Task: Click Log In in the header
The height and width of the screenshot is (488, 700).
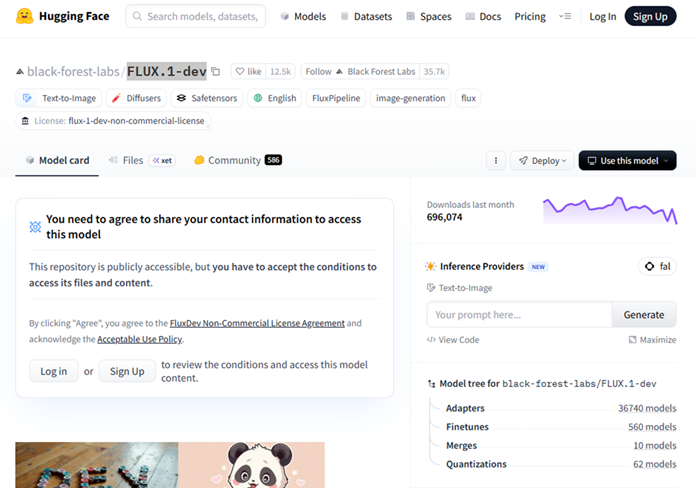Action: pos(603,17)
